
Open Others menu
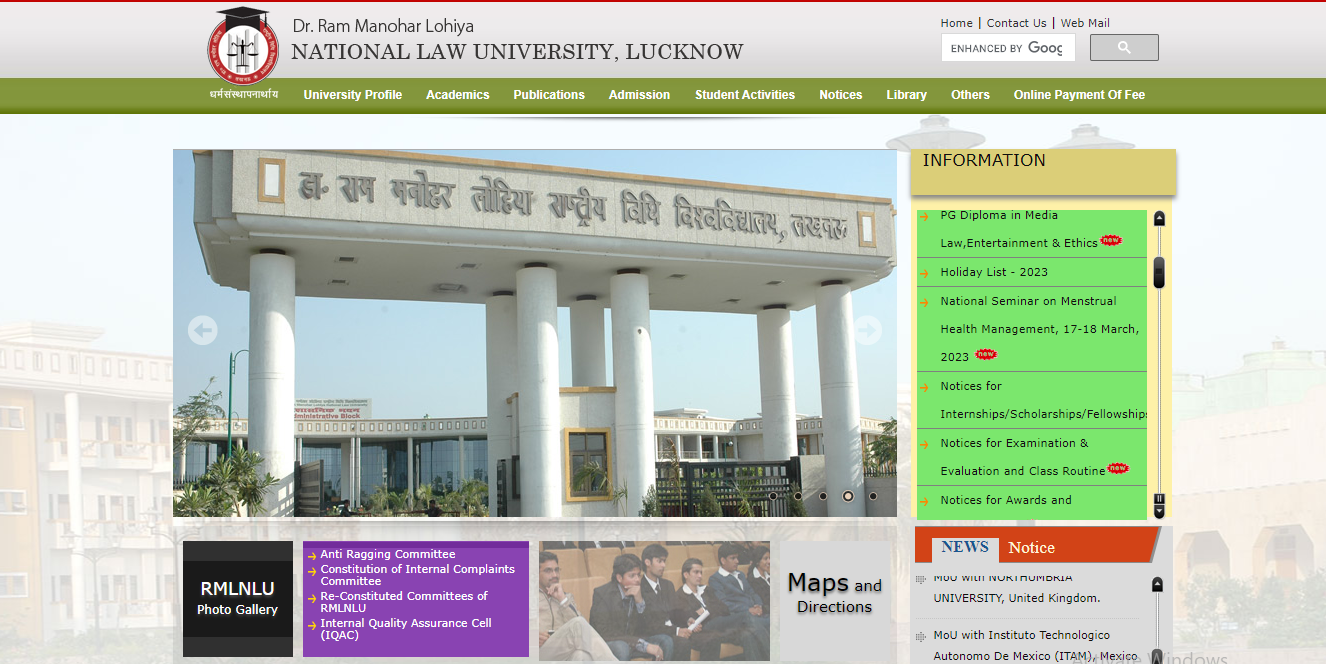click(x=970, y=95)
